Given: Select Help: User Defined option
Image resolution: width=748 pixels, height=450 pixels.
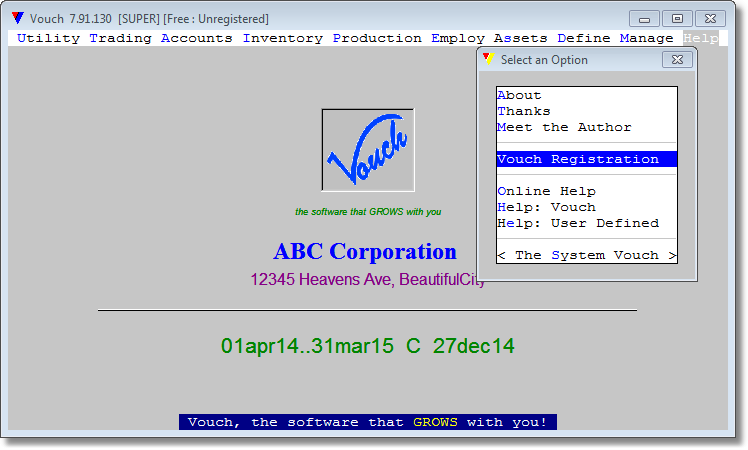Looking at the screenshot, I should [x=587, y=223].
